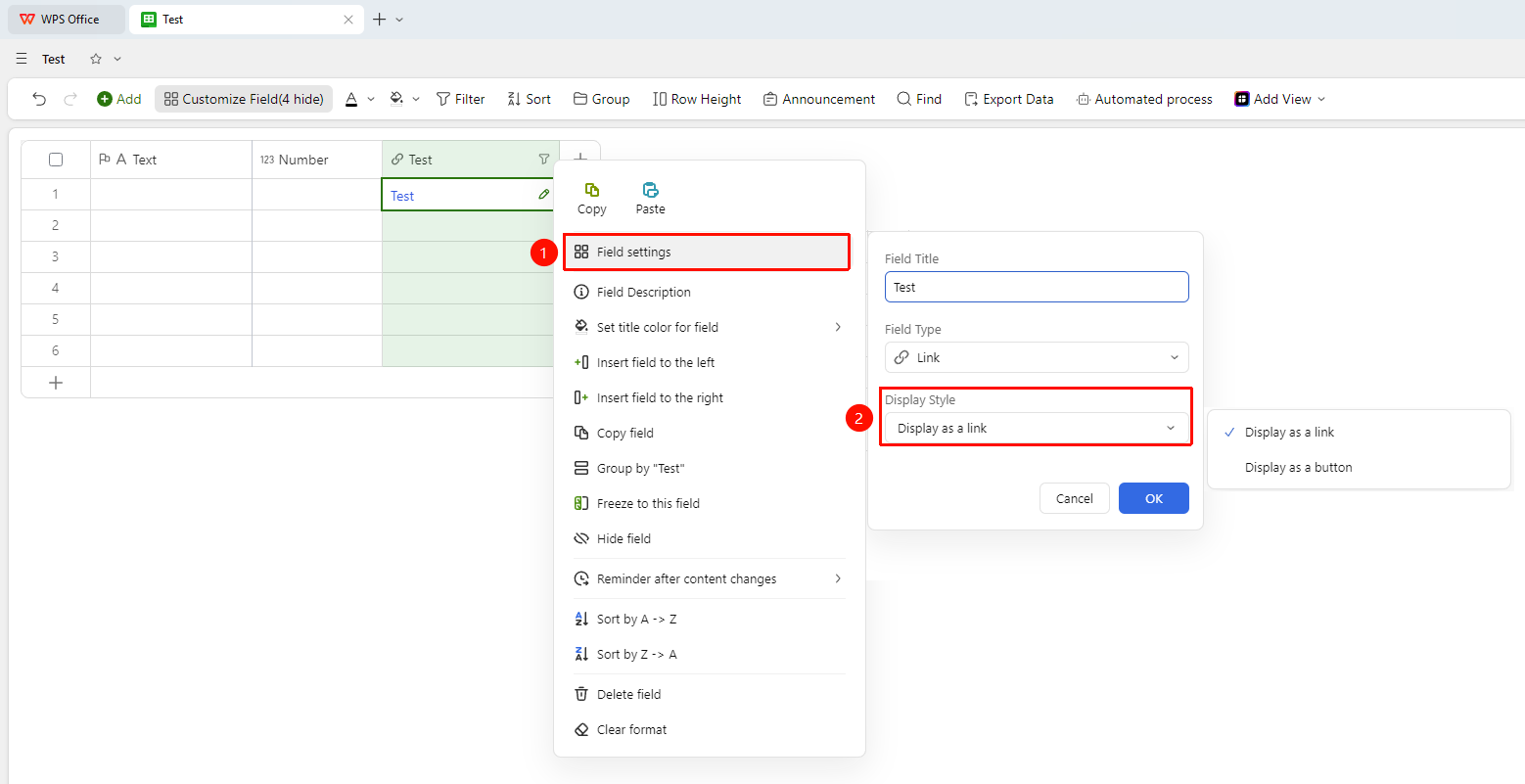Click Export Data

pyautogui.click(x=1009, y=99)
